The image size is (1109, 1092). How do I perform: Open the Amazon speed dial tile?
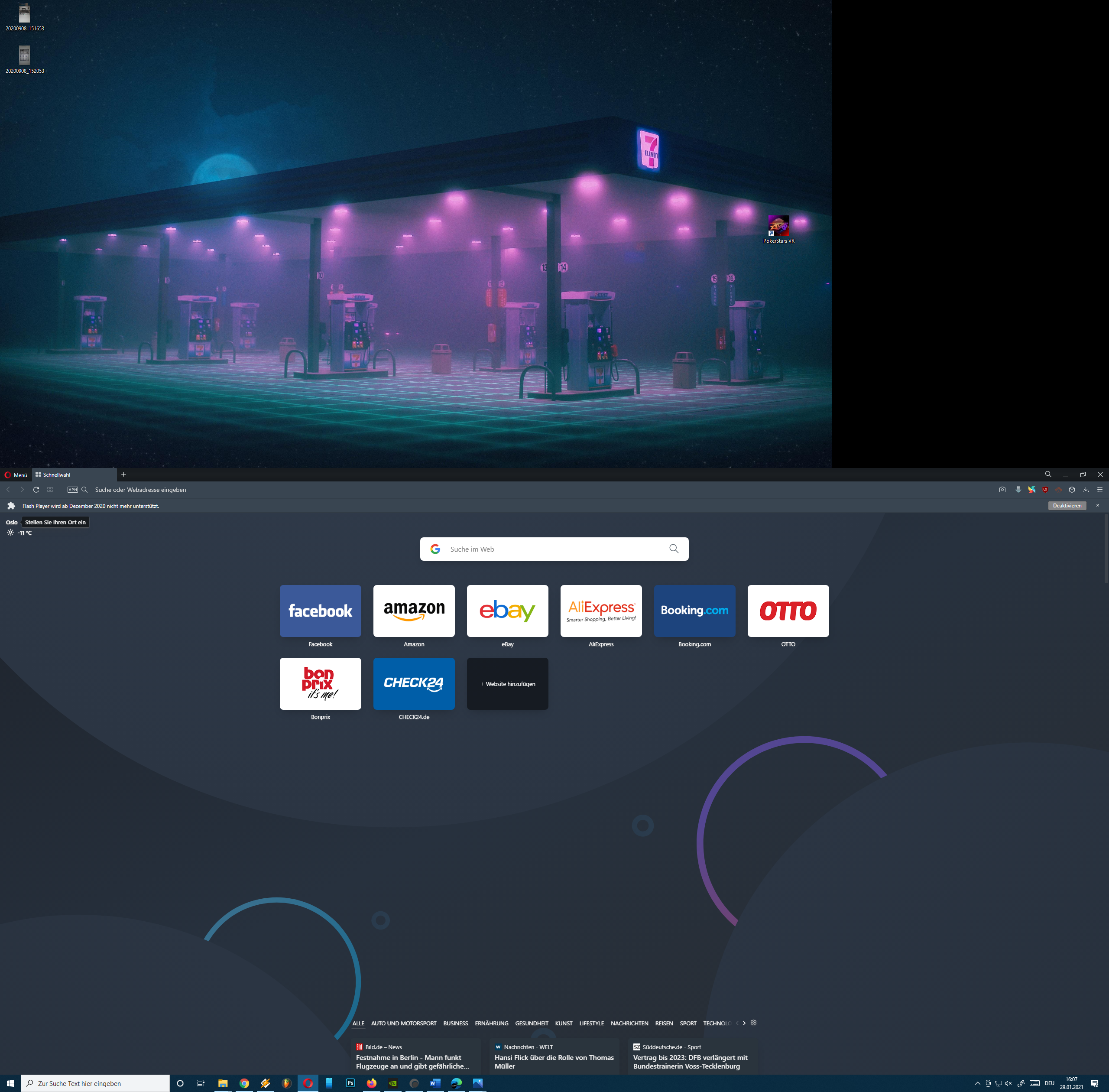(x=414, y=611)
